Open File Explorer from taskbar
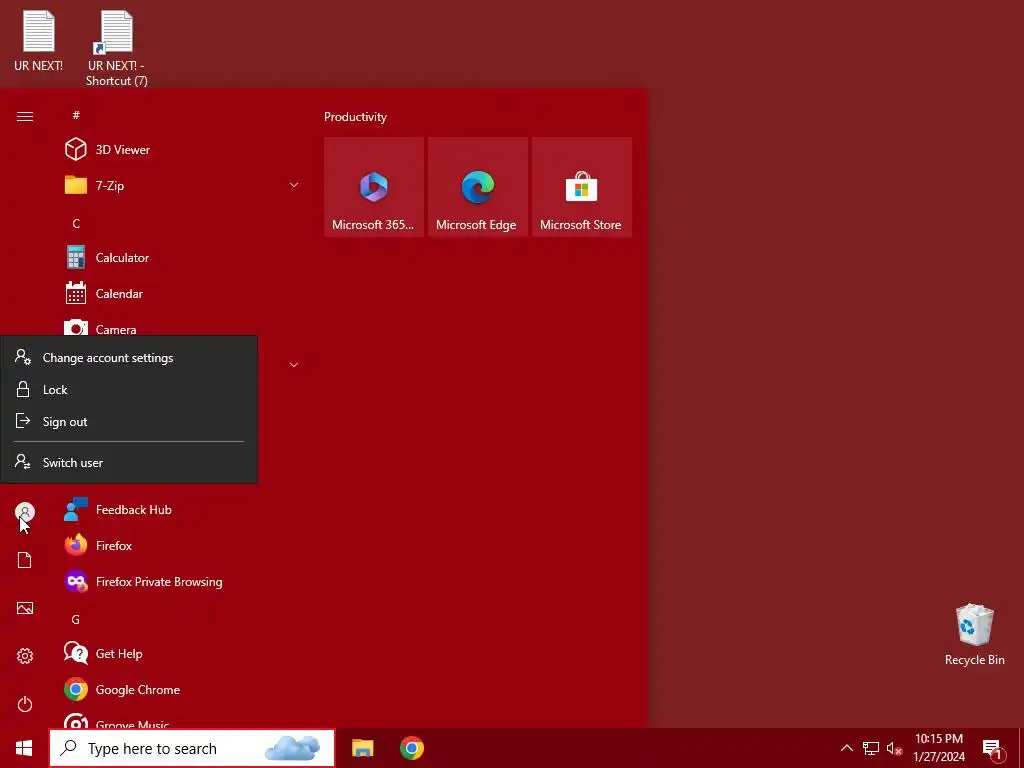This screenshot has height=768, width=1024. point(362,748)
